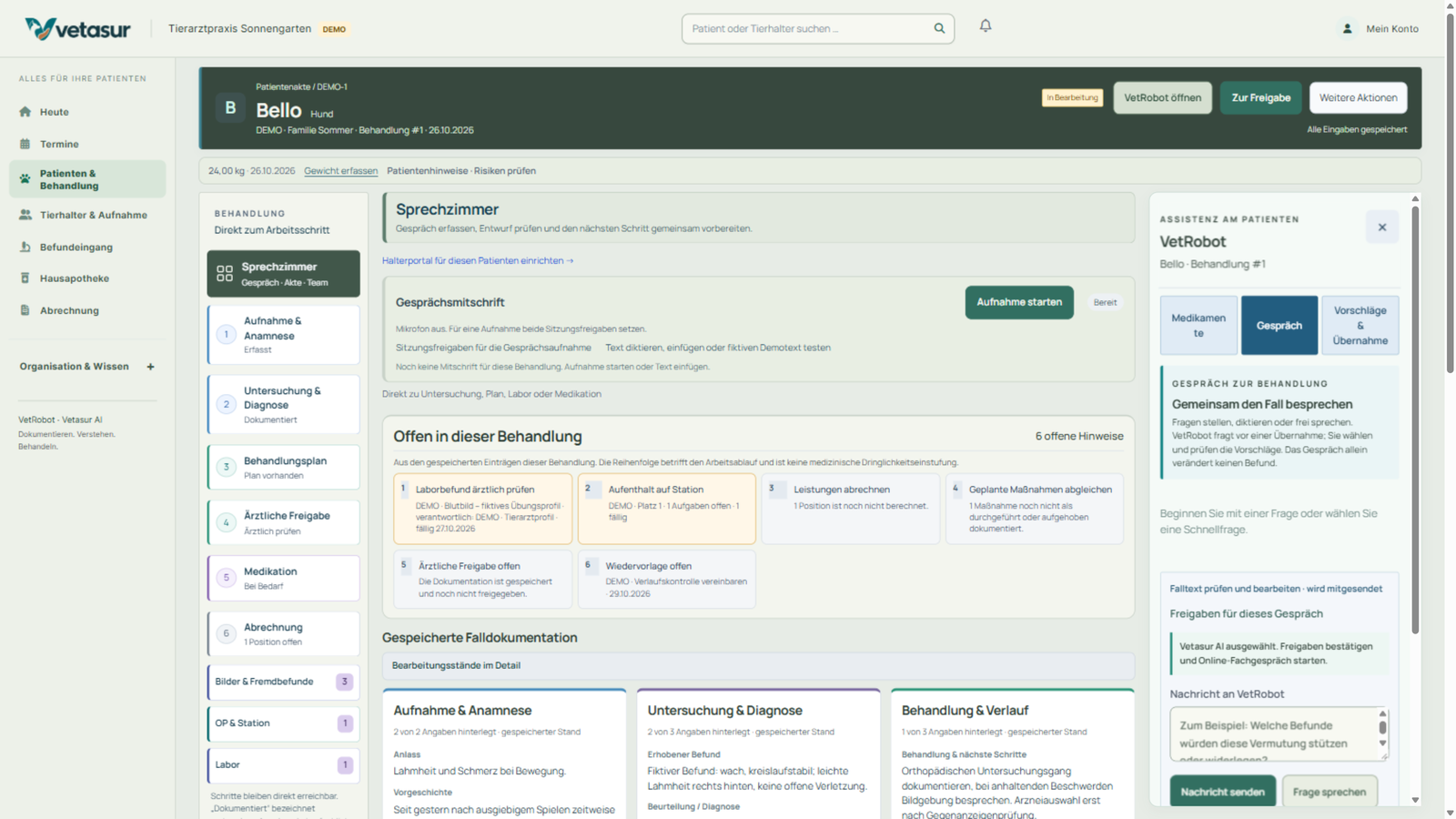
Task: Click the Zur Freigabe button
Action: coord(1260,97)
